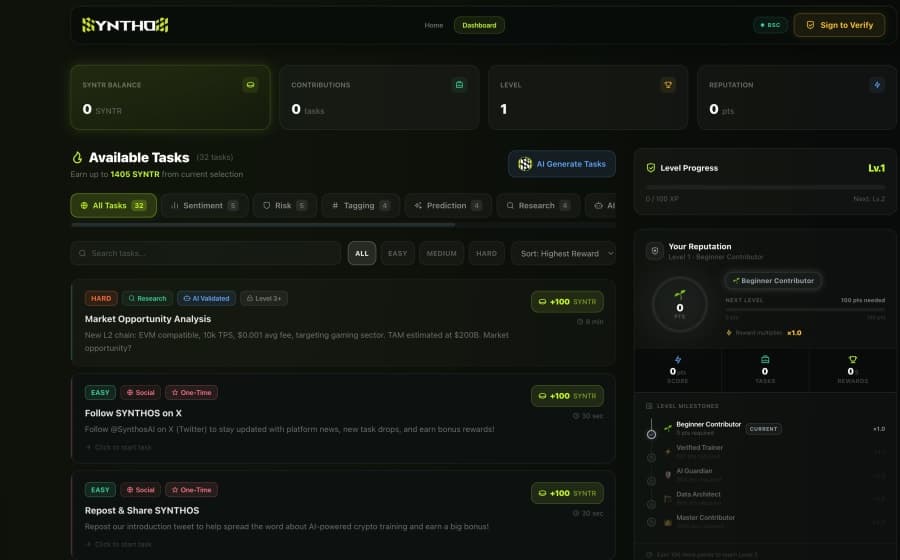
Task: Click +100 SYNTR reward on Follow SYNTHOS
Action: pyautogui.click(x=567, y=396)
